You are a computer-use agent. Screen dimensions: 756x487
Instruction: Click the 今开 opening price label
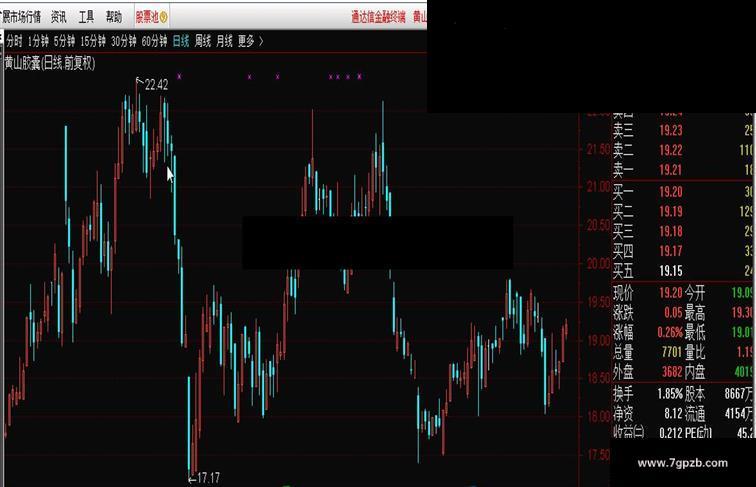point(695,293)
